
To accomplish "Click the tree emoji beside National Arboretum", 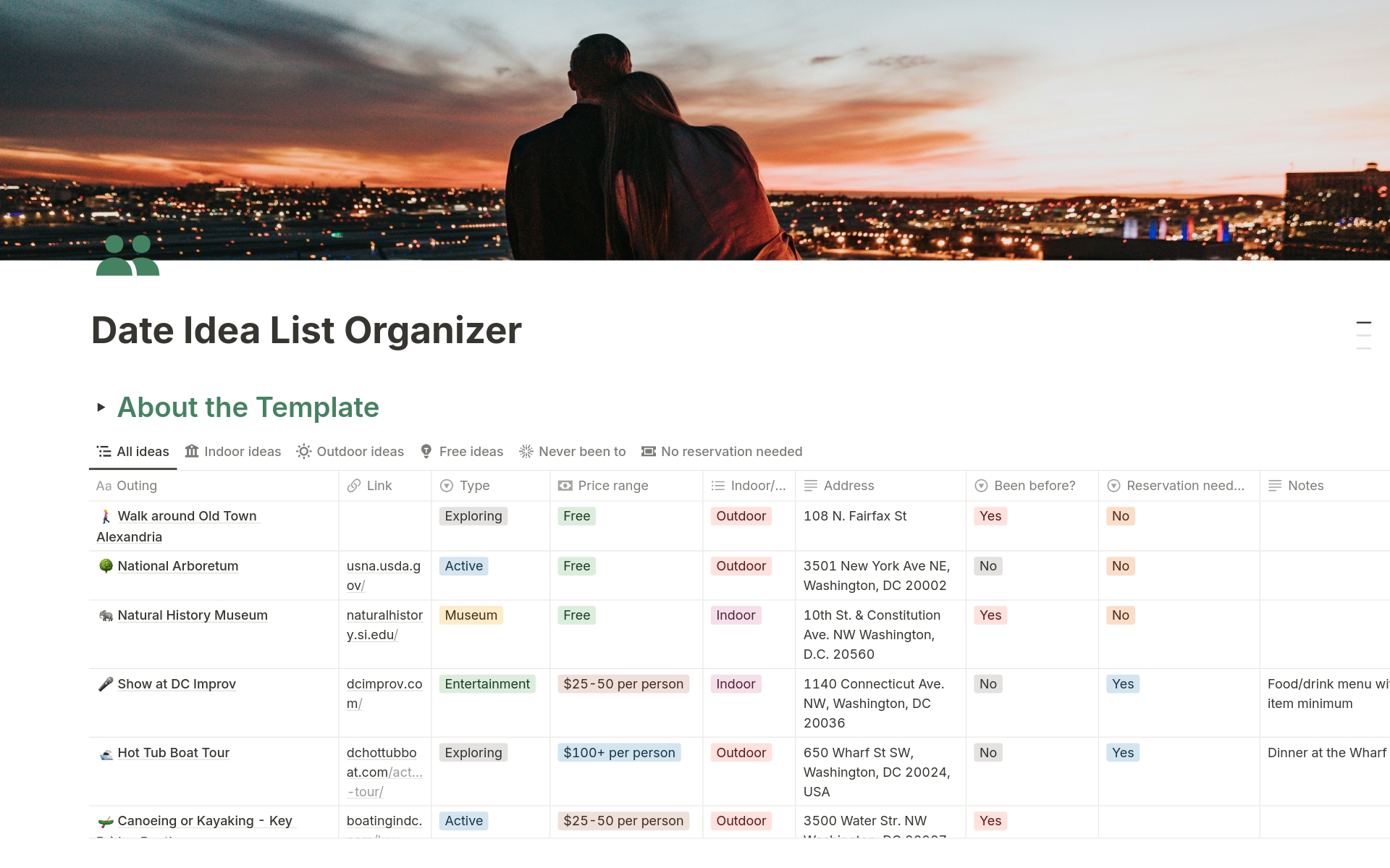I will (x=105, y=565).
